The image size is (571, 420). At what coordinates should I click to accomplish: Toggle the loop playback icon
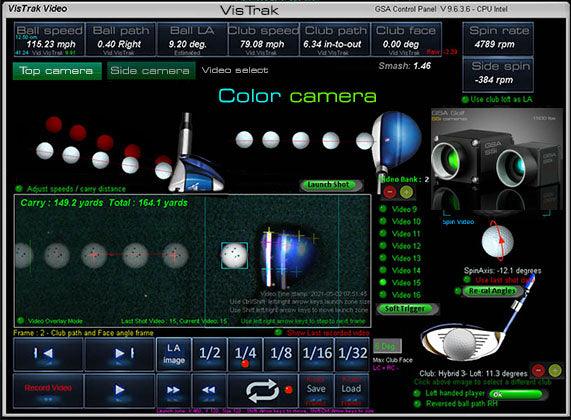tap(263, 390)
